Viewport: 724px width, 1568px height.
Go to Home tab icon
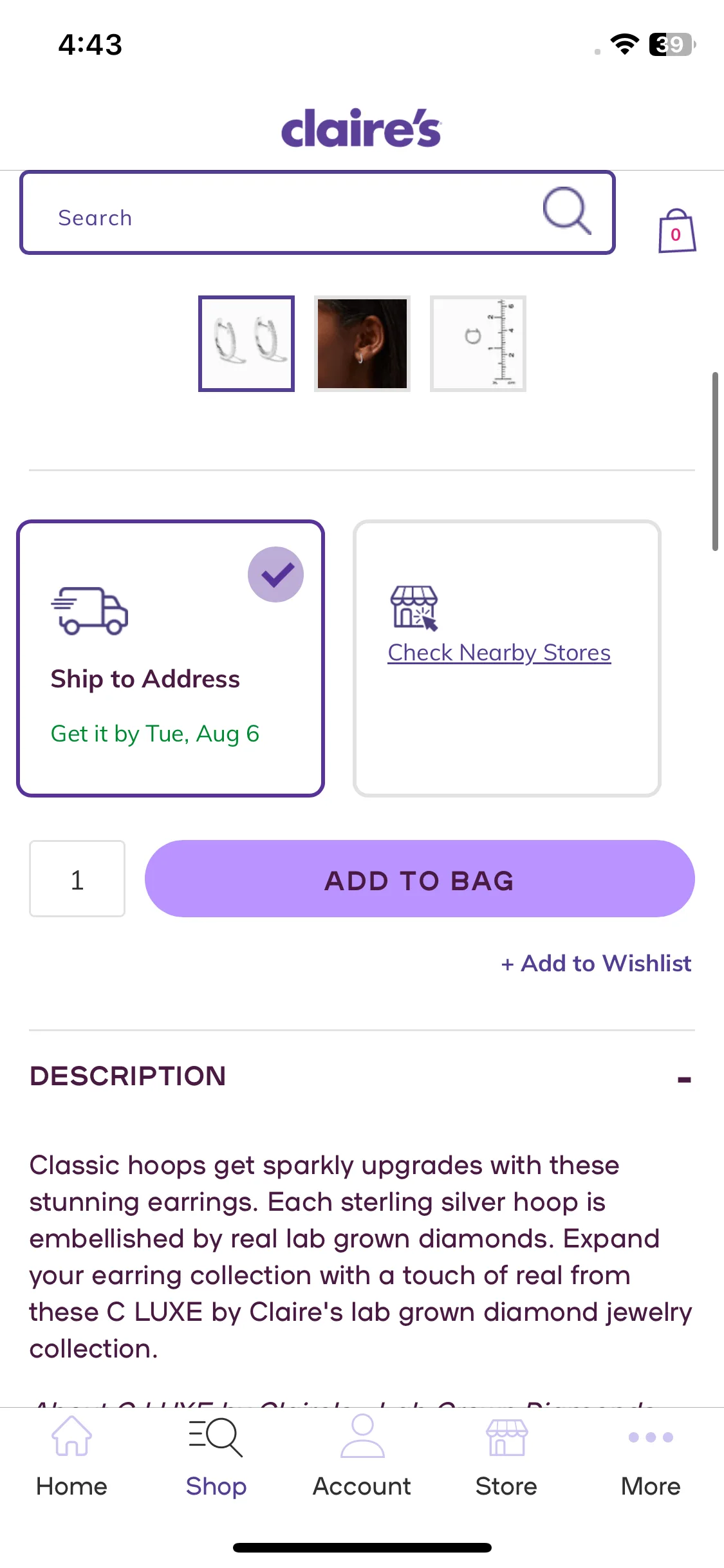point(71,1436)
